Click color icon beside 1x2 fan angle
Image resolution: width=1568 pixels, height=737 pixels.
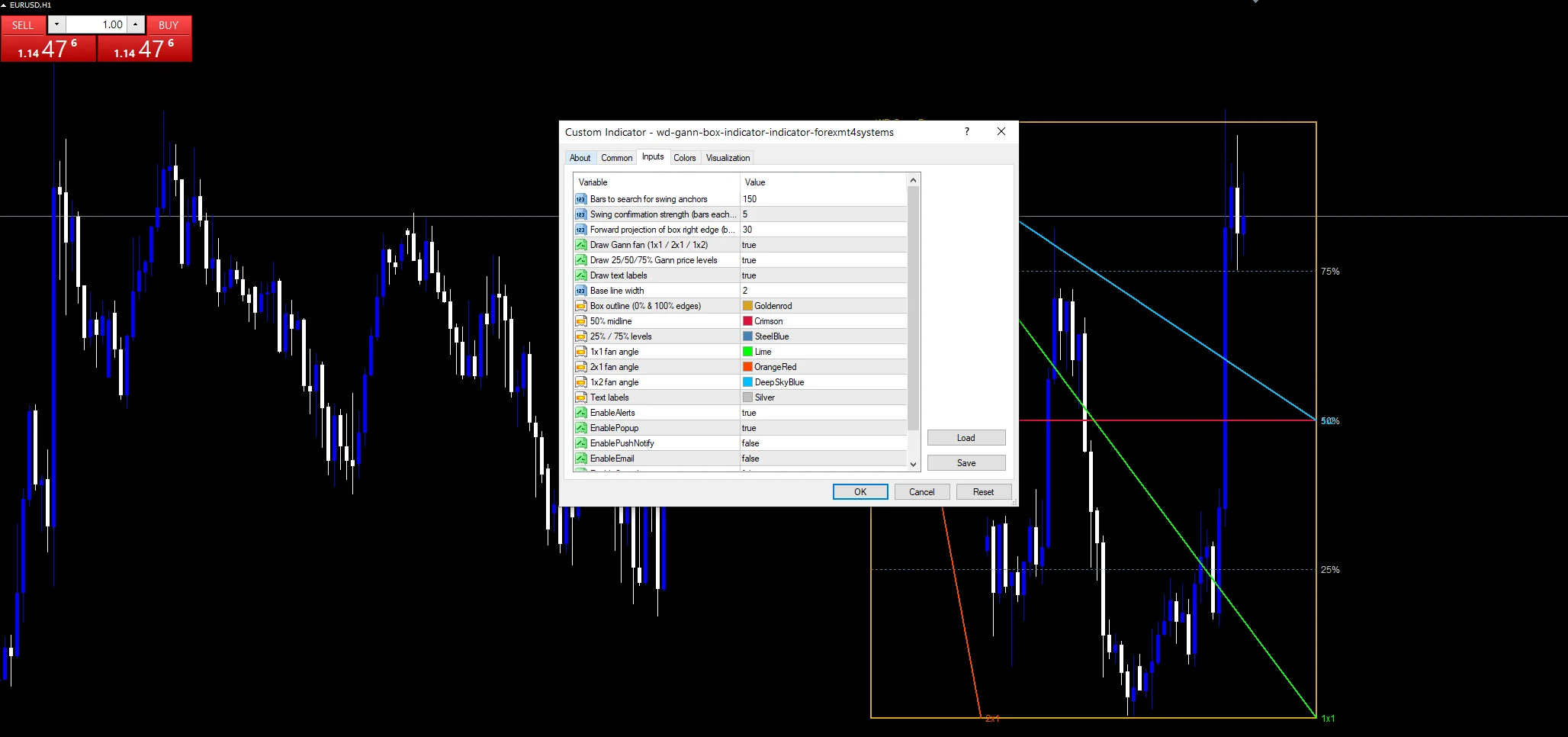tap(580, 382)
